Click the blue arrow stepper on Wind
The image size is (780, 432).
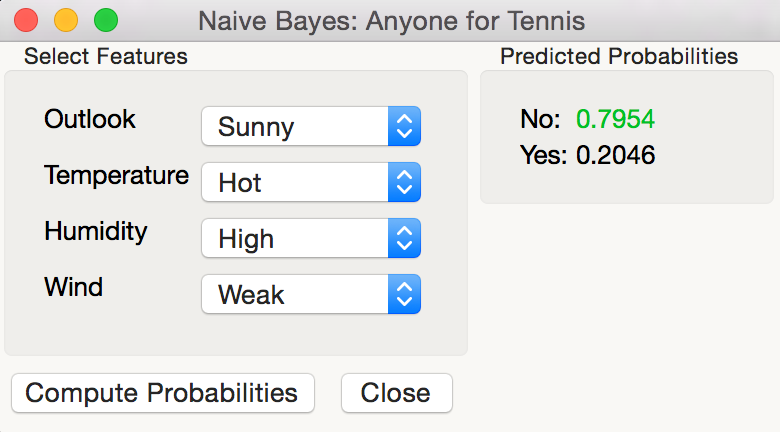click(404, 295)
